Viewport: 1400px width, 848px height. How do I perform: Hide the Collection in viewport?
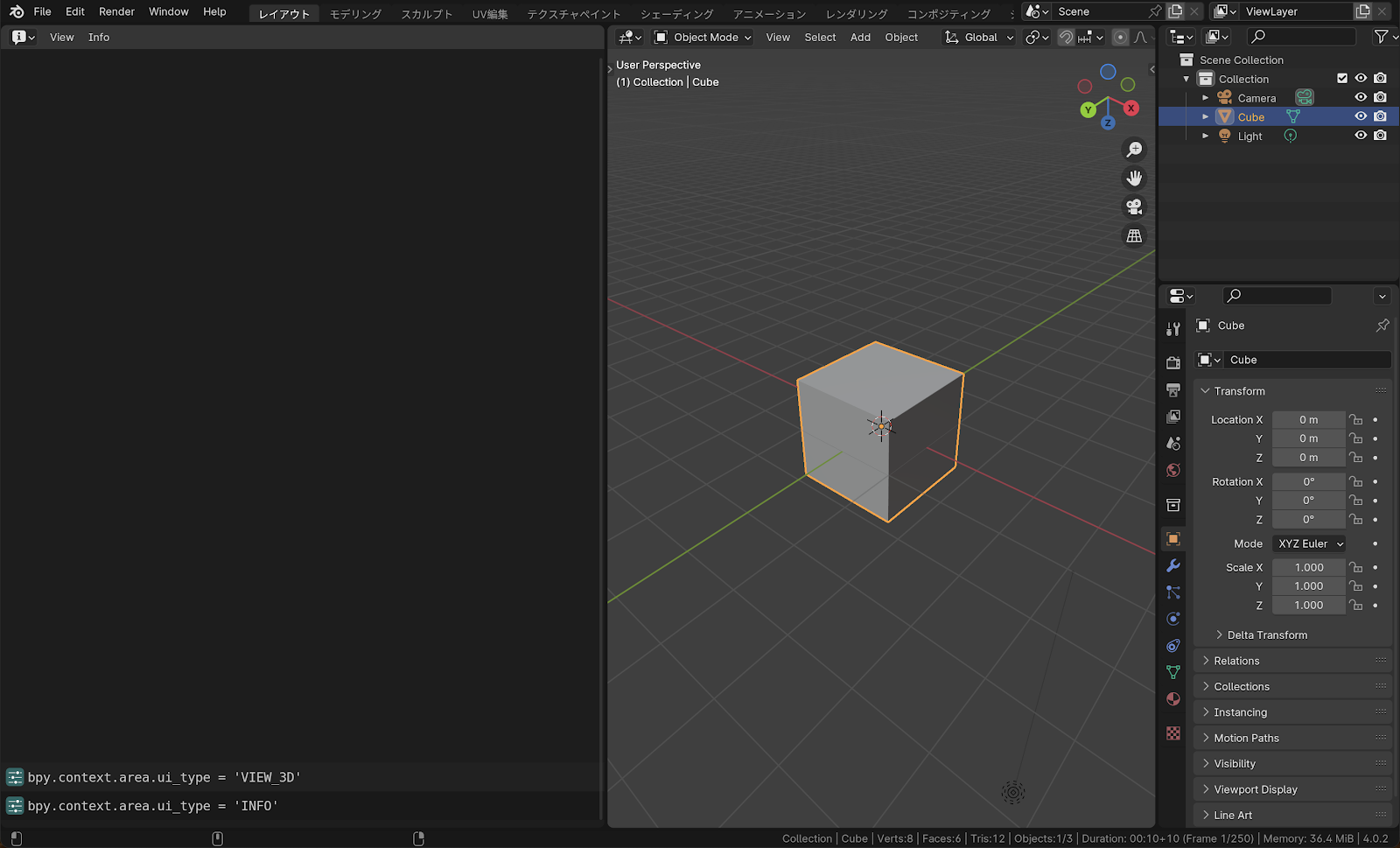click(1361, 78)
